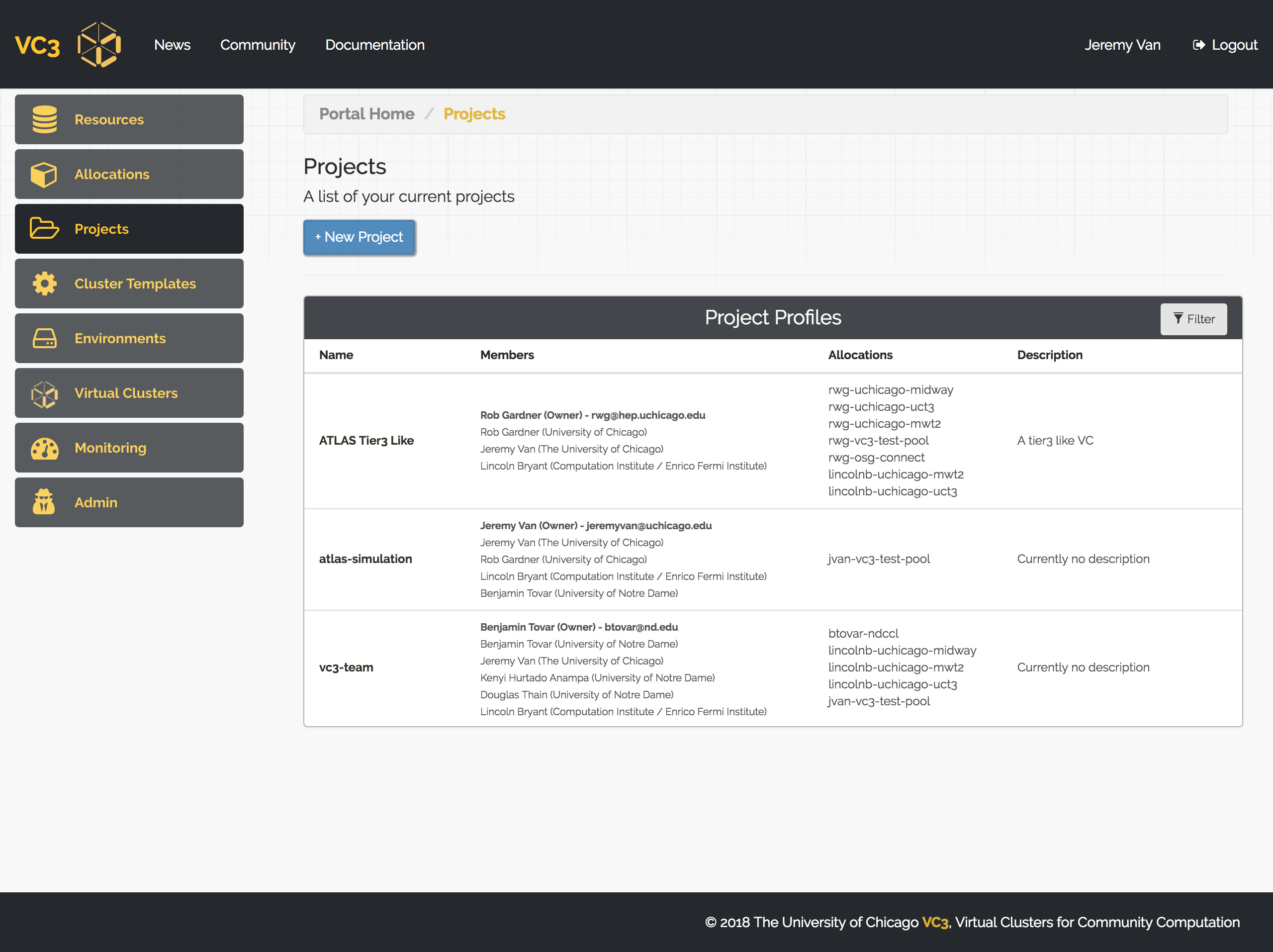Click rwg-osg-connect allocation
This screenshot has height=952, width=1273.
point(876,458)
